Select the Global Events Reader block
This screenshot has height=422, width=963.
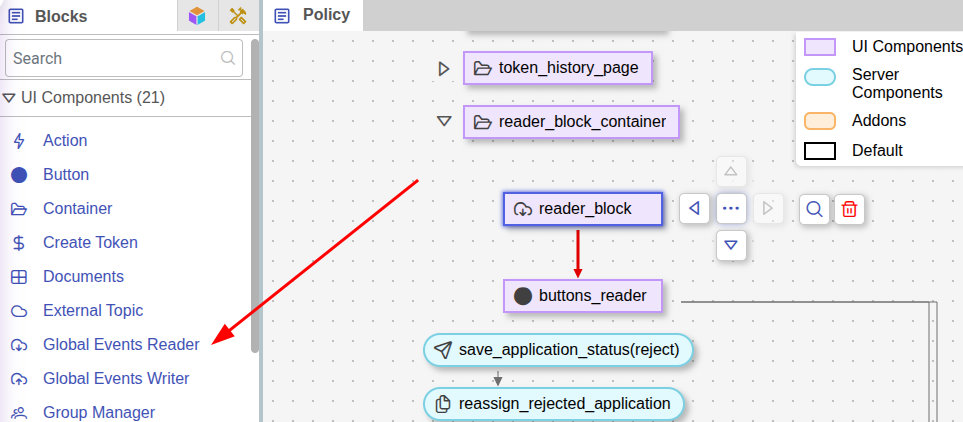click(121, 344)
